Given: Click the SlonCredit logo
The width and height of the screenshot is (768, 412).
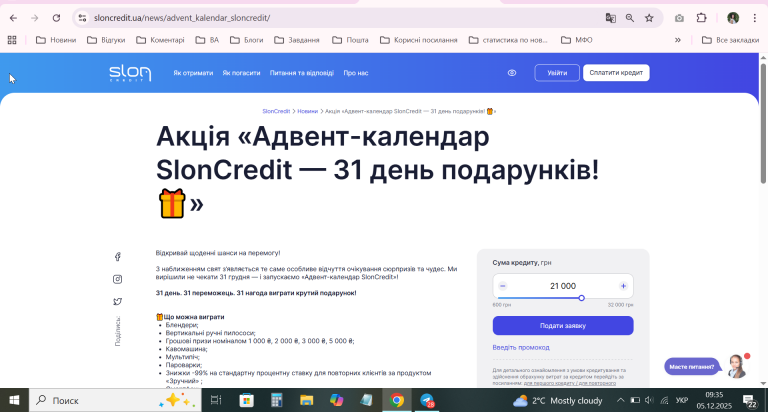Looking at the screenshot, I should coord(130,73).
